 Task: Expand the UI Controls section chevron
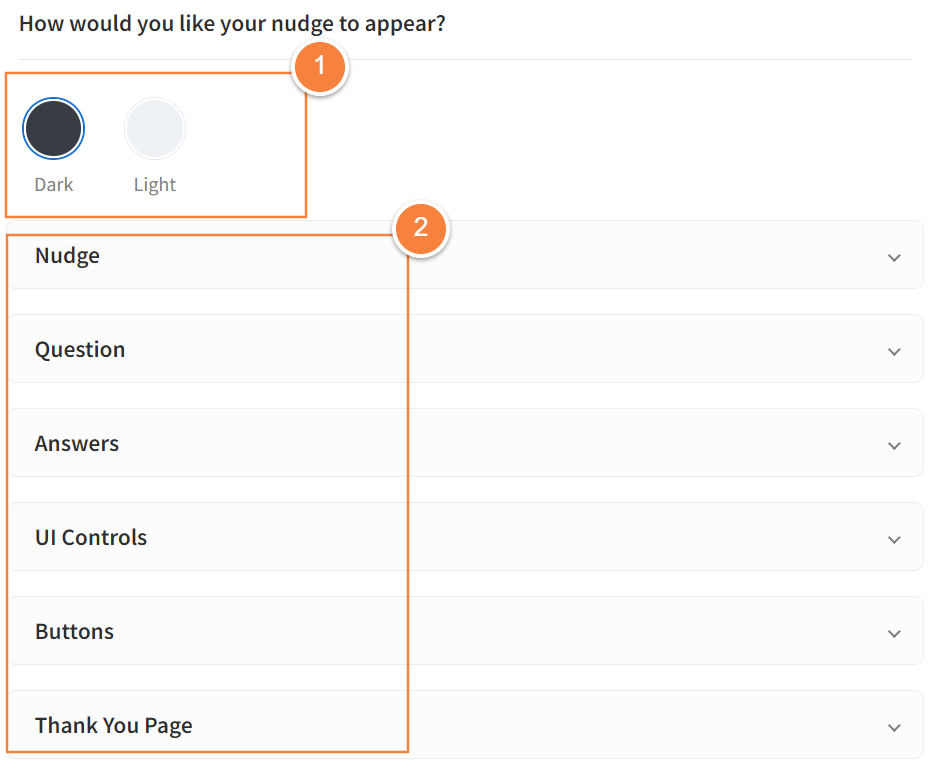(x=894, y=540)
